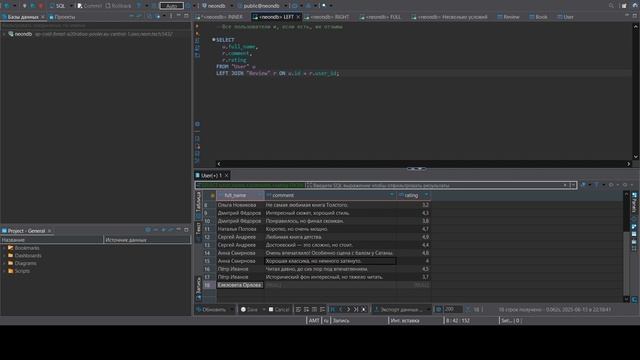Select the rating cell with value 4,9
Viewport: 640px width, 360px height.
(413, 237)
